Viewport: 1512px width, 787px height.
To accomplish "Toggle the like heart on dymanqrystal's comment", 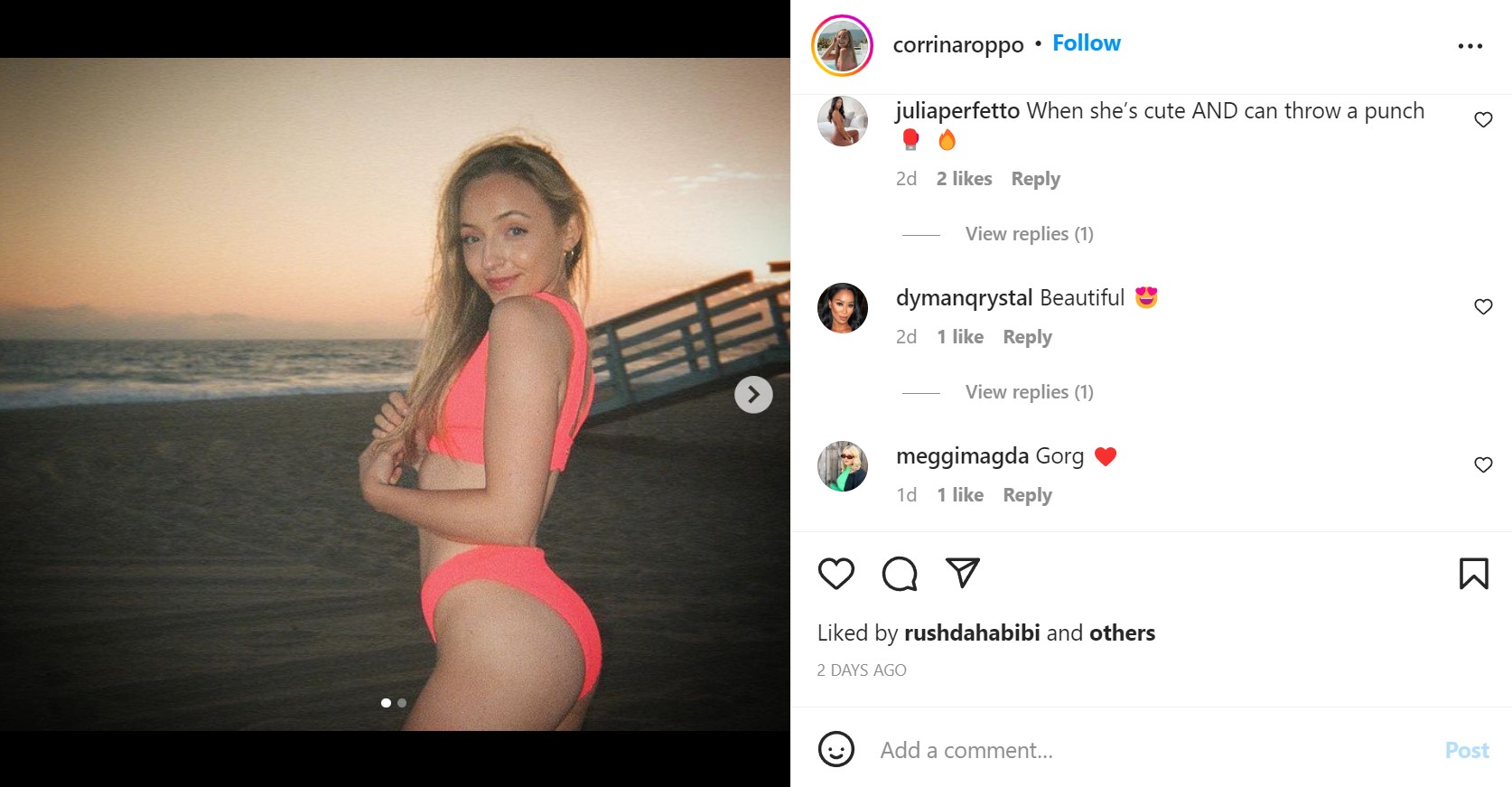I will (x=1483, y=306).
